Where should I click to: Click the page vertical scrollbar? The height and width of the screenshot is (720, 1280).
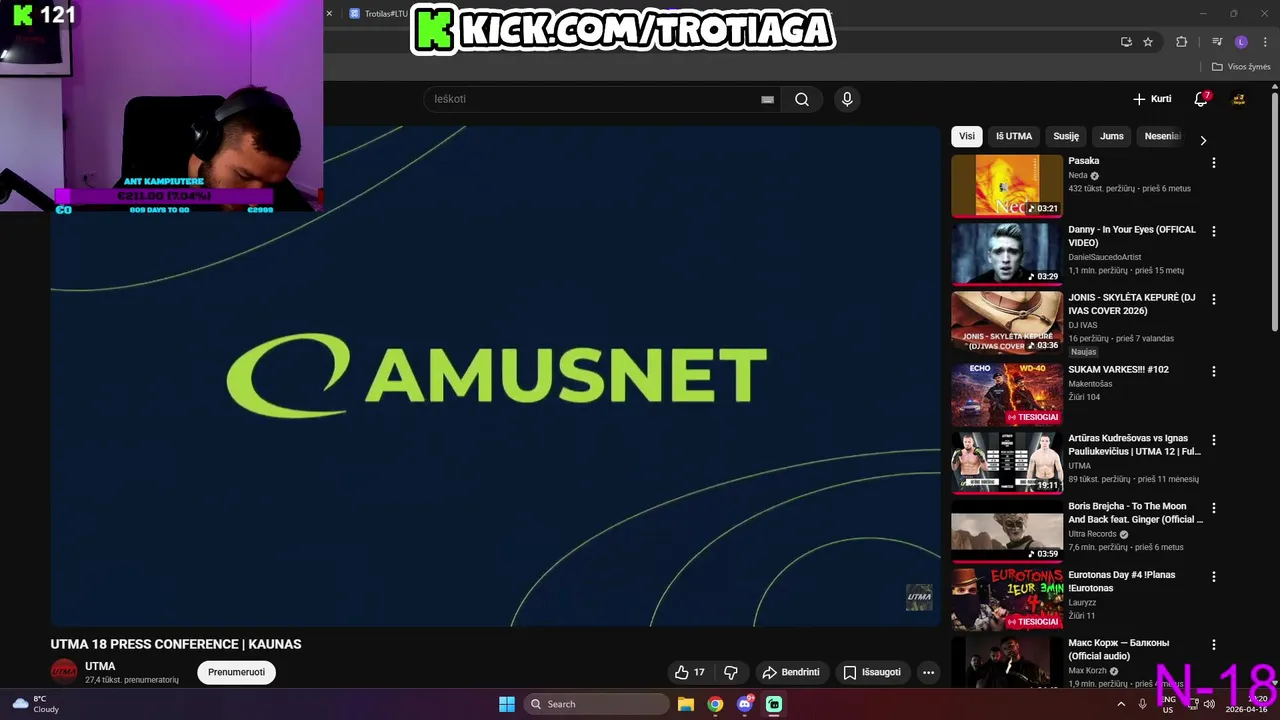(1275, 210)
